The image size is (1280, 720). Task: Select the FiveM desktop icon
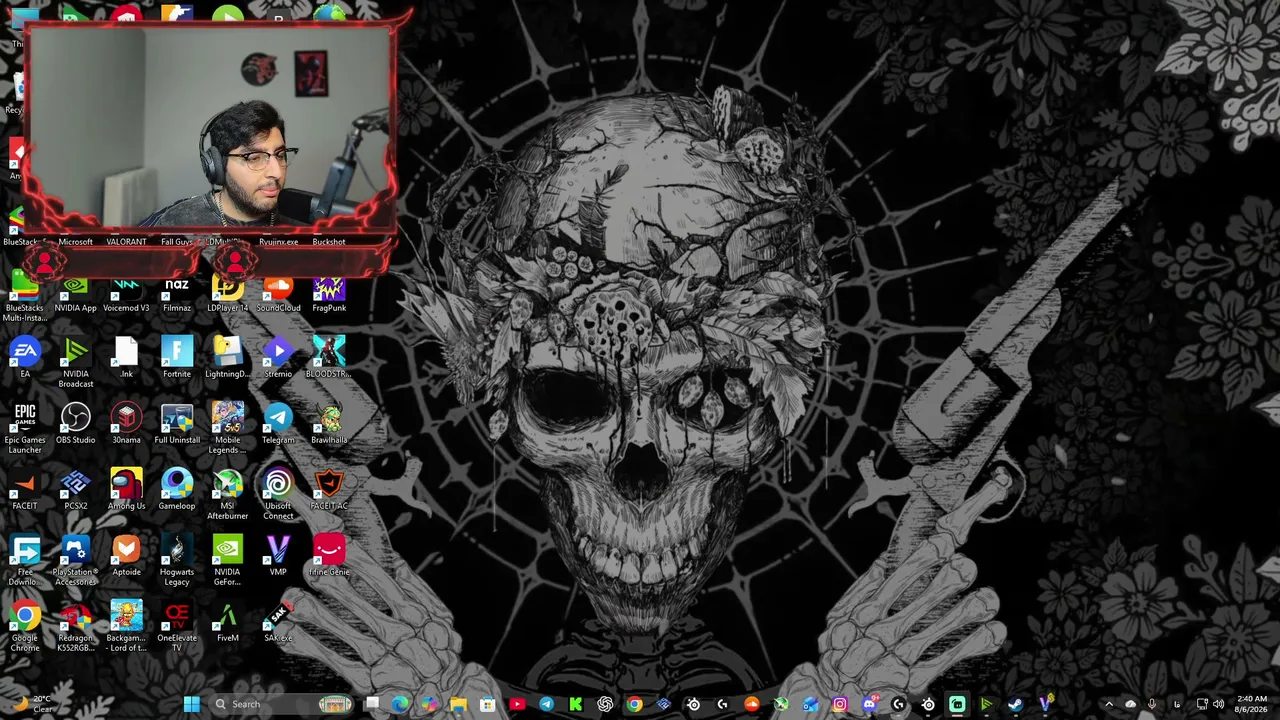click(x=227, y=622)
